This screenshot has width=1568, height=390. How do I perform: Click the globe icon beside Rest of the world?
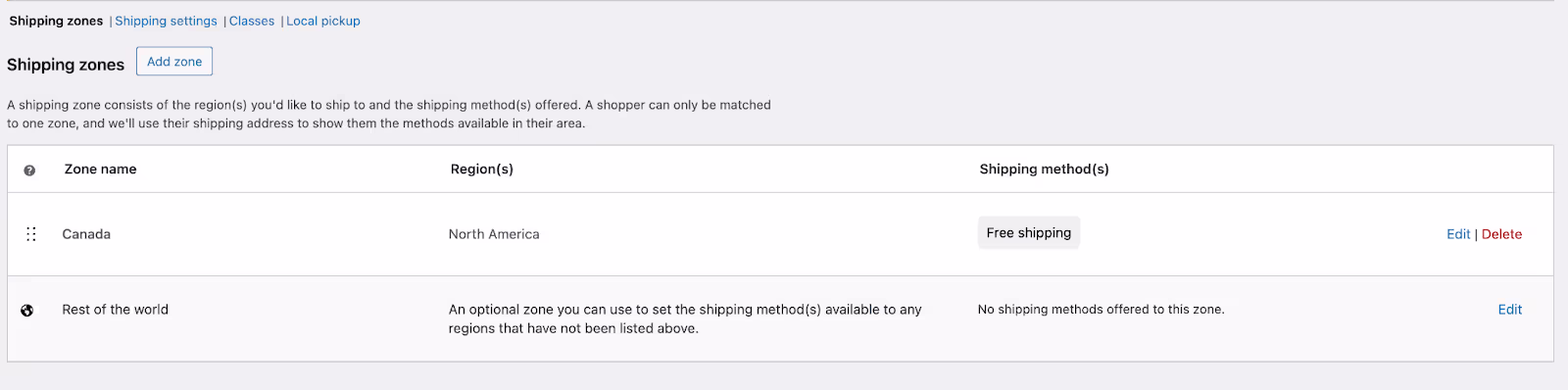pyautogui.click(x=27, y=311)
